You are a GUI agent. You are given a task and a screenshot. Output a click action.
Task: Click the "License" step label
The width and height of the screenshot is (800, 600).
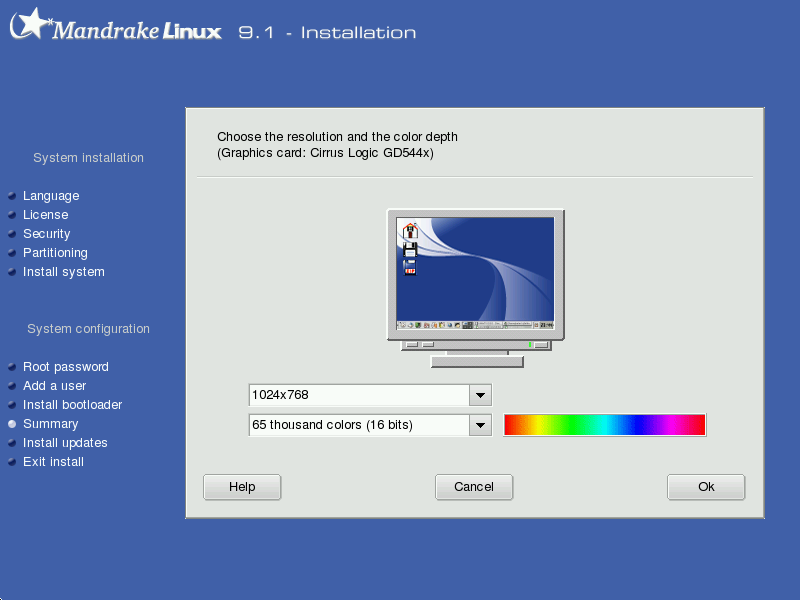coord(45,215)
